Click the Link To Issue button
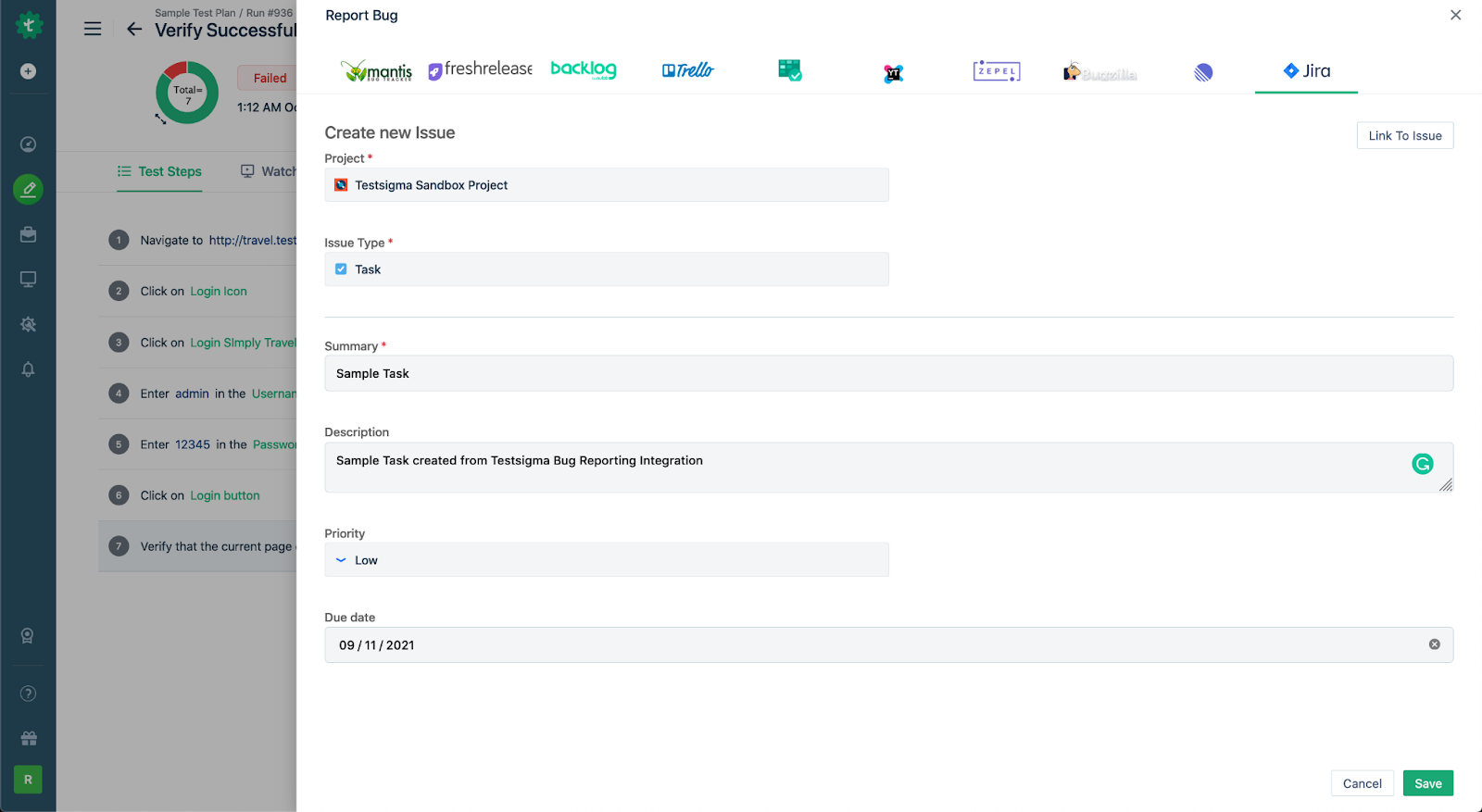This screenshot has height=812, width=1482. [1405, 135]
